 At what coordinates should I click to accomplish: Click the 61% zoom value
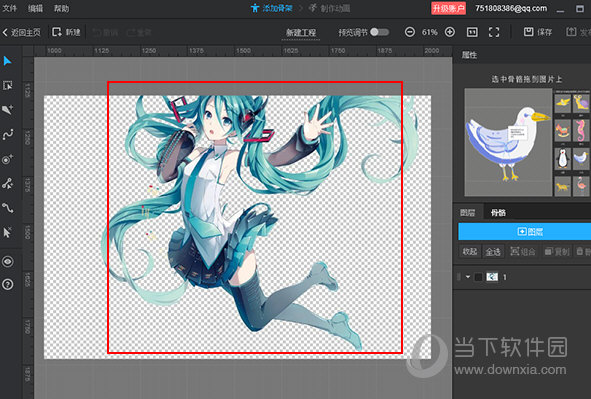point(430,32)
